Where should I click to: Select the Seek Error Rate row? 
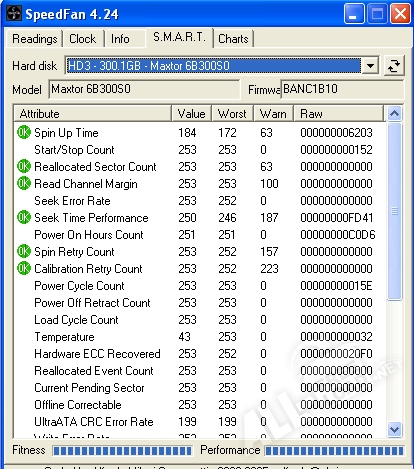200,200
